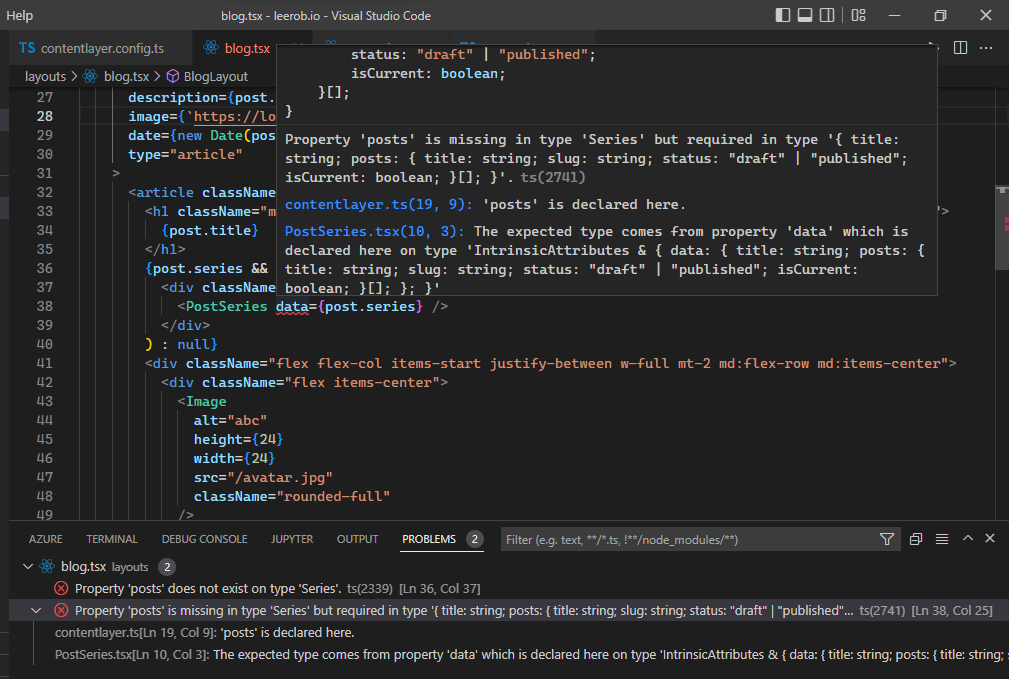Switch to the contentlayer.config.ts tab

point(101,48)
